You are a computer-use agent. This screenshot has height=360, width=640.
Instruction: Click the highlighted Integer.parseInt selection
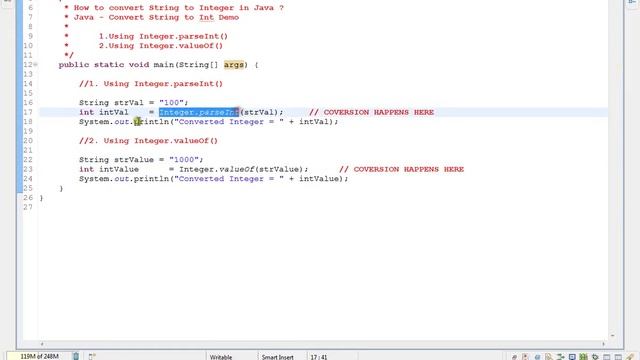(x=199, y=112)
